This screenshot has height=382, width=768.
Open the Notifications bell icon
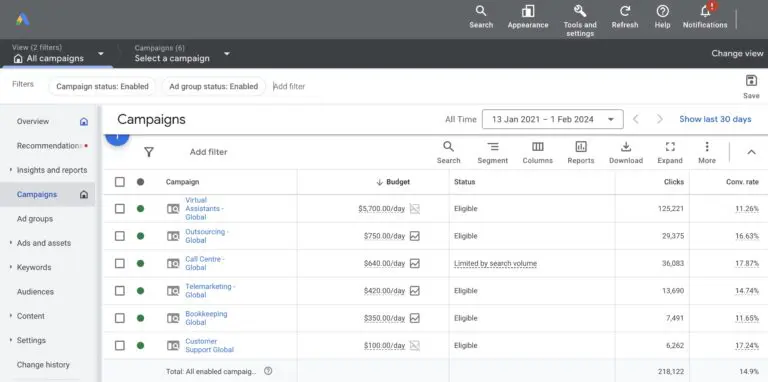coord(705,11)
